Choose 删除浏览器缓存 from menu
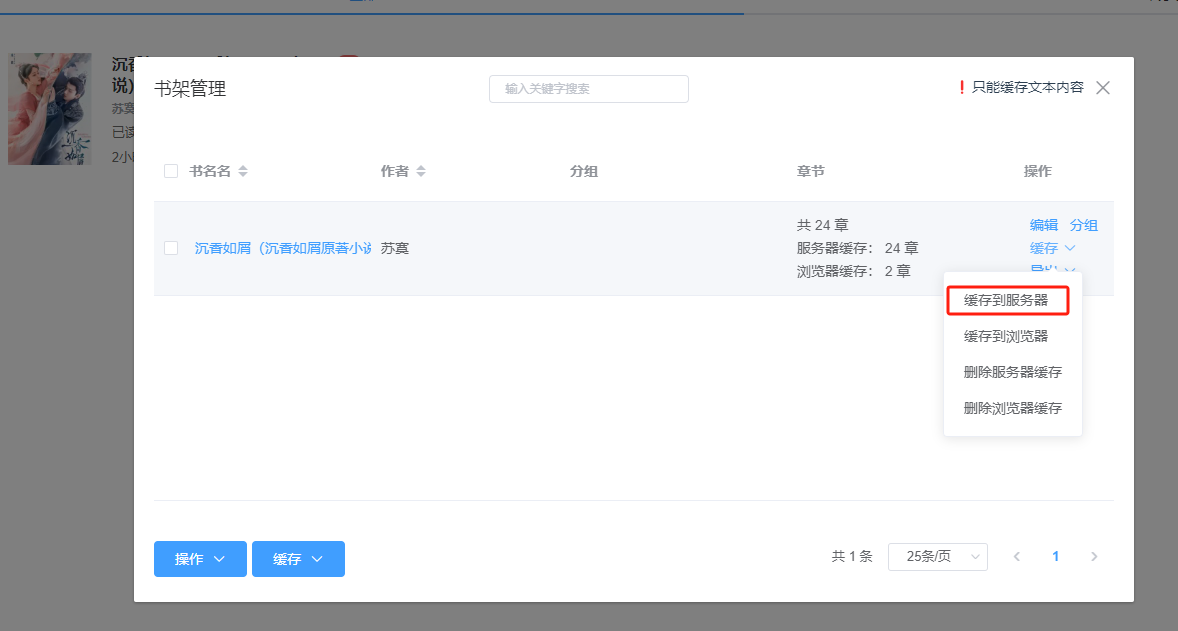This screenshot has height=631, width=1178. click(1012, 408)
